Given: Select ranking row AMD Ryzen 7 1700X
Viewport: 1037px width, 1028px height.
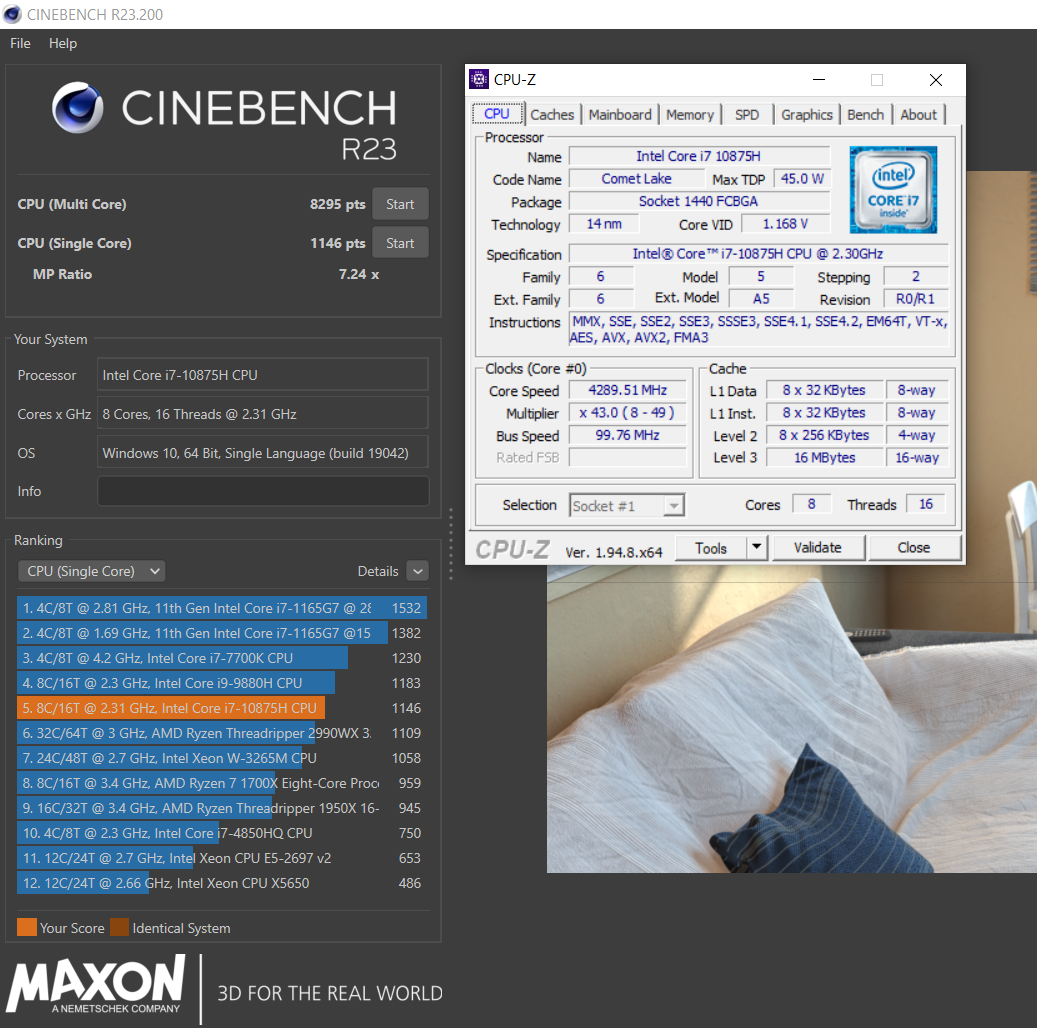Looking at the screenshot, I should 222,783.
